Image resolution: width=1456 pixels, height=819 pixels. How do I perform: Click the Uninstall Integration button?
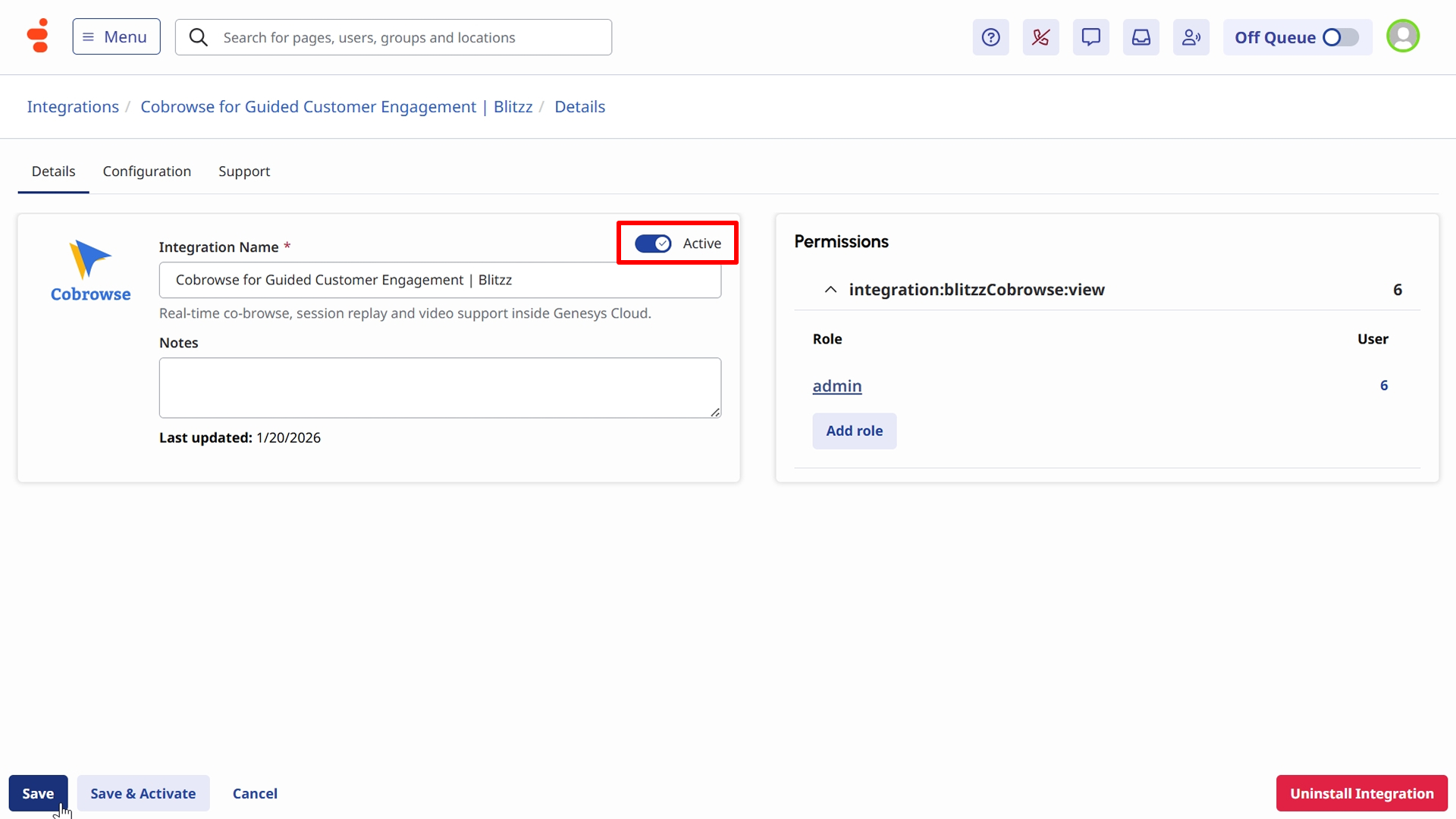pyautogui.click(x=1361, y=793)
